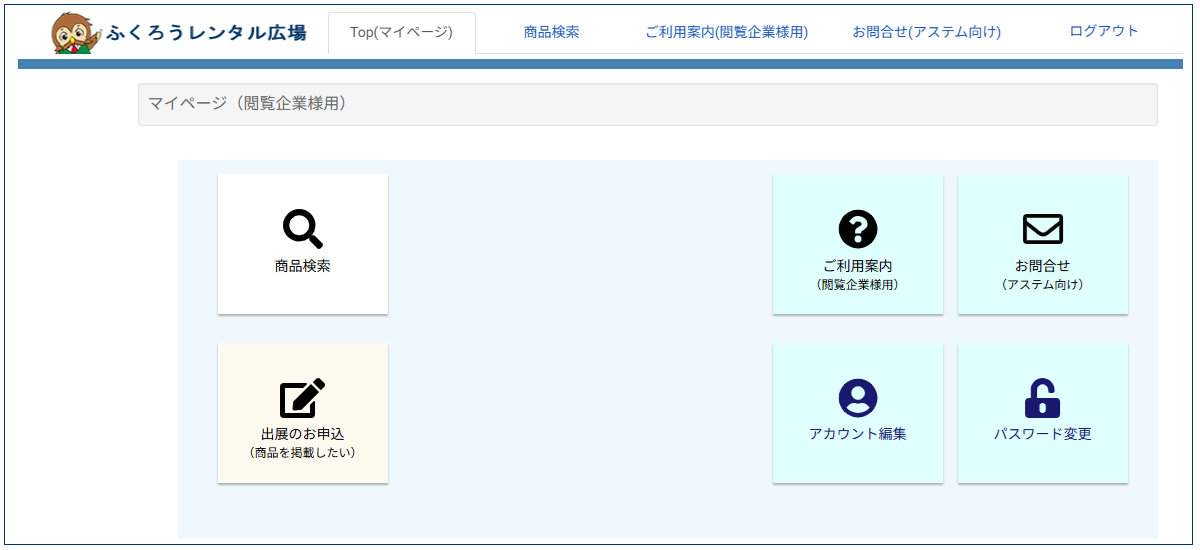The image size is (1200, 550).
Task: Select the お問合せ tile label
Action: [x=1042, y=266]
